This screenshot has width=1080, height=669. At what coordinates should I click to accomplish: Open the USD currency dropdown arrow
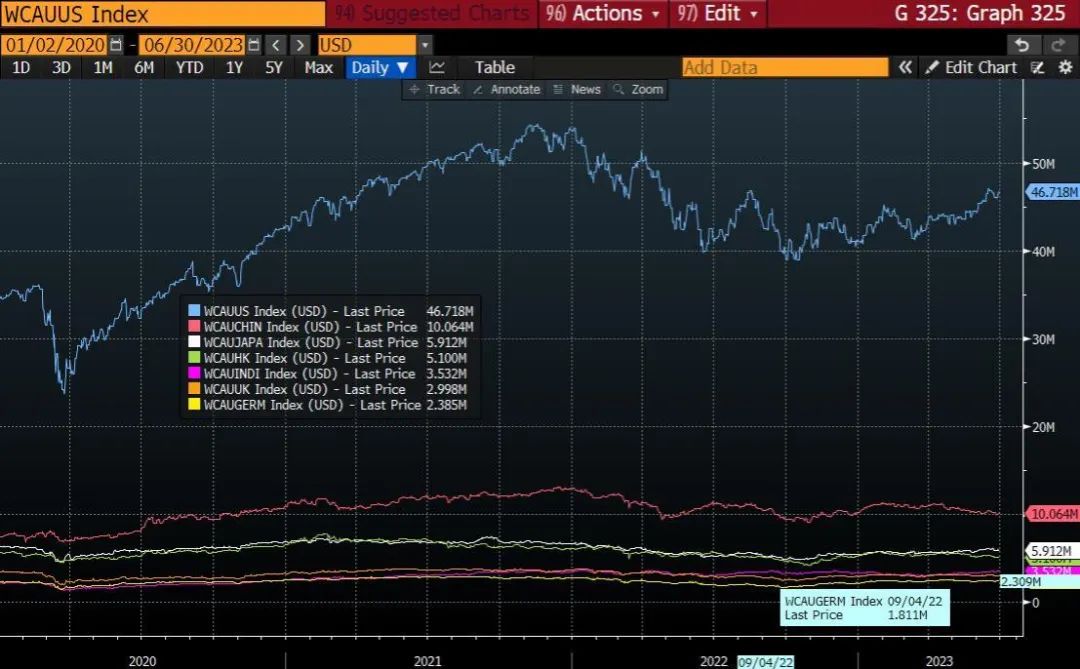pyautogui.click(x=425, y=45)
